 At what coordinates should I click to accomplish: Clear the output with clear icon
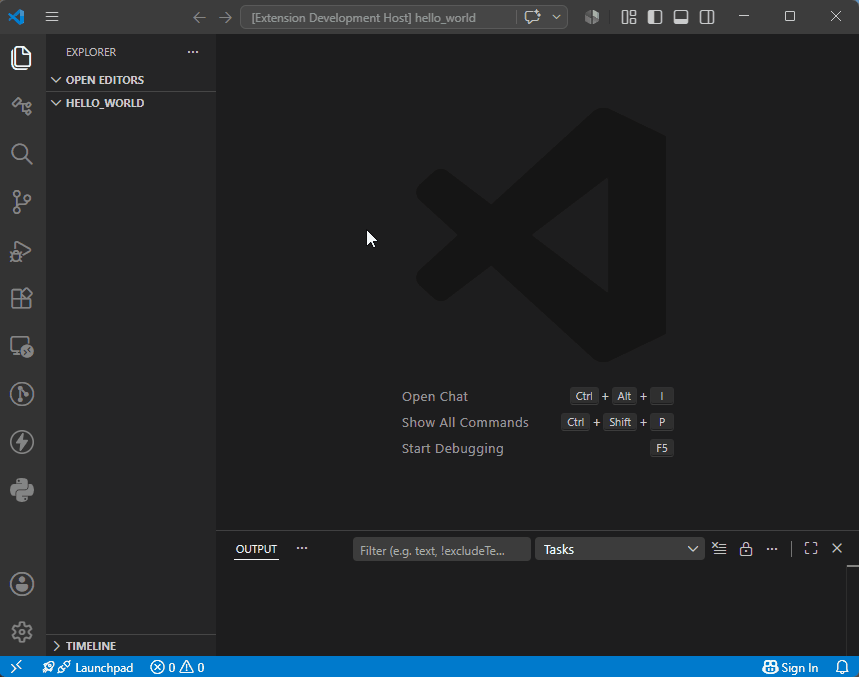(x=719, y=548)
